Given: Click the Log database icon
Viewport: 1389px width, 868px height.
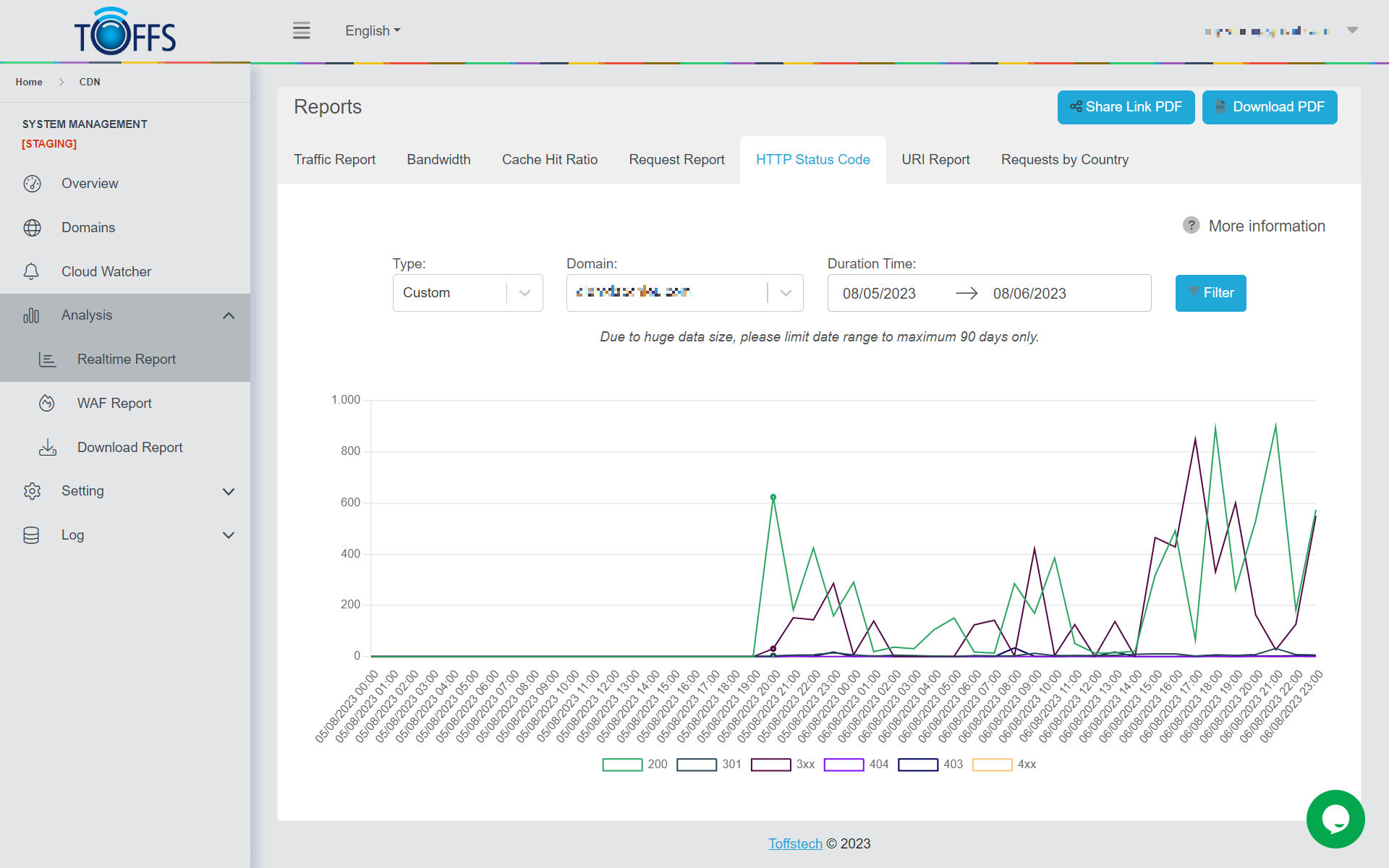Looking at the screenshot, I should [x=32, y=535].
